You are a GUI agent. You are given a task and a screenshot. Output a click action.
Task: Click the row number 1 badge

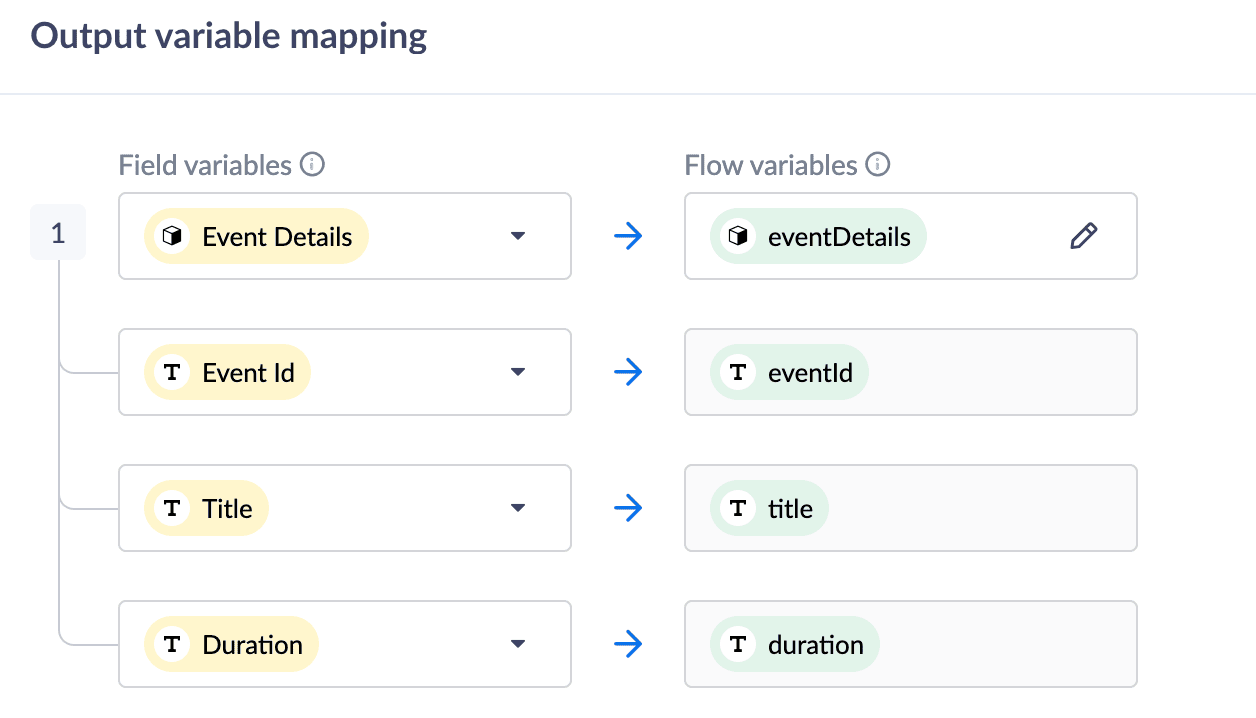click(58, 233)
